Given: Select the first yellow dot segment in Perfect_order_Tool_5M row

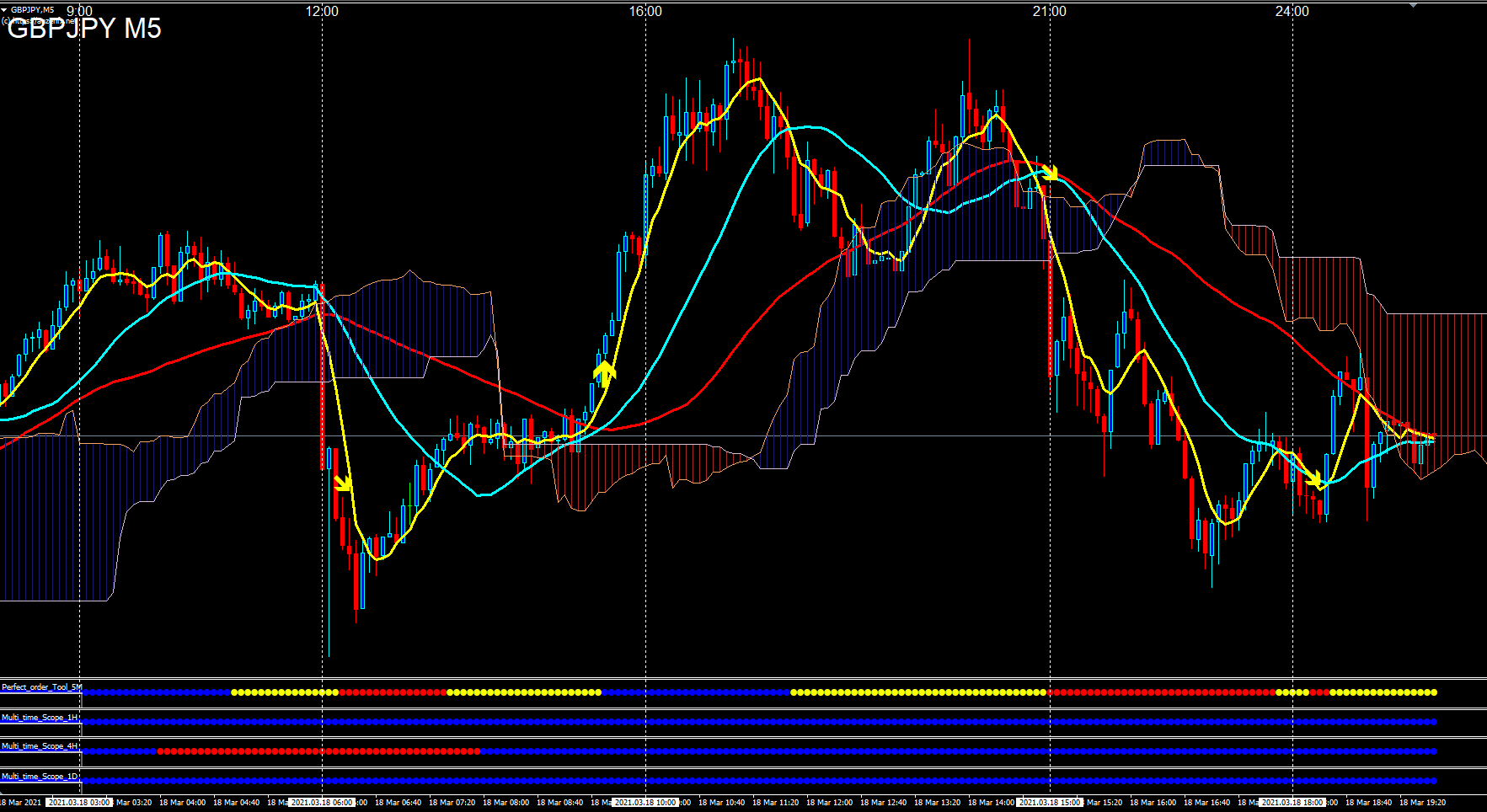Looking at the screenshot, I should click(285, 692).
